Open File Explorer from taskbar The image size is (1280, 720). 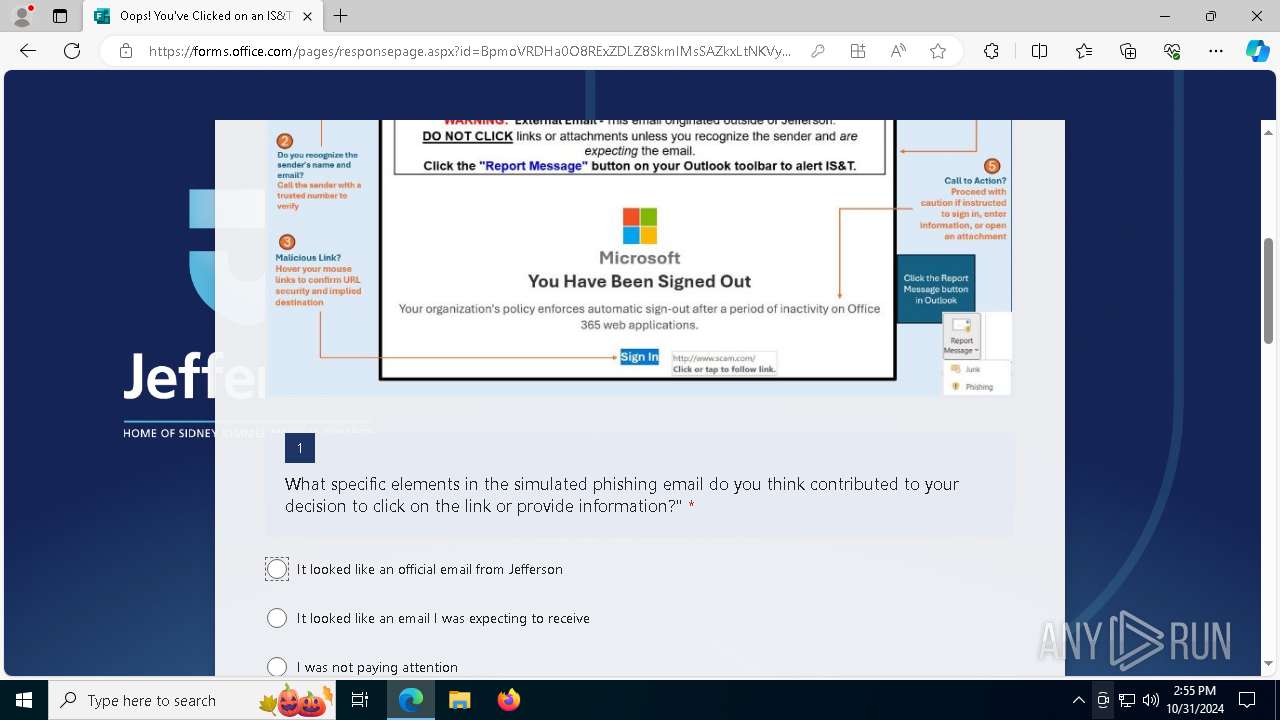pyautogui.click(x=459, y=700)
